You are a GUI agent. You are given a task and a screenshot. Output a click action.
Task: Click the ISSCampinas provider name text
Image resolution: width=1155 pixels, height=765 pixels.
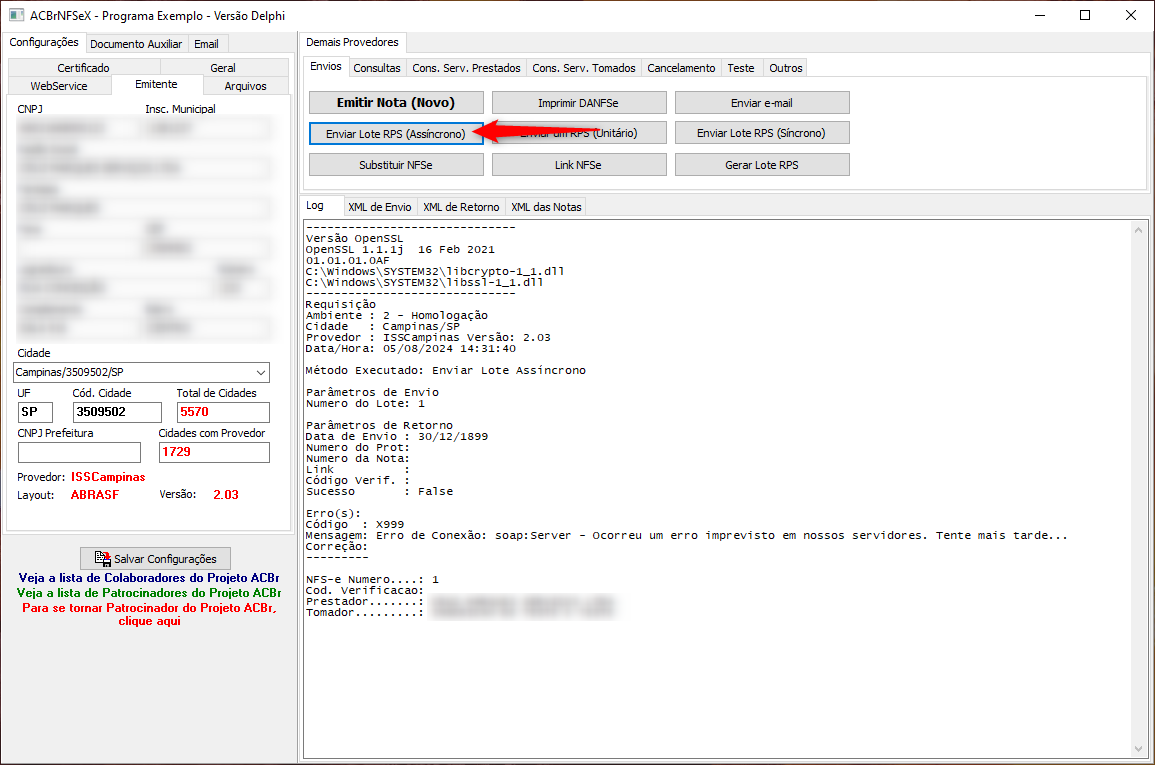108,477
